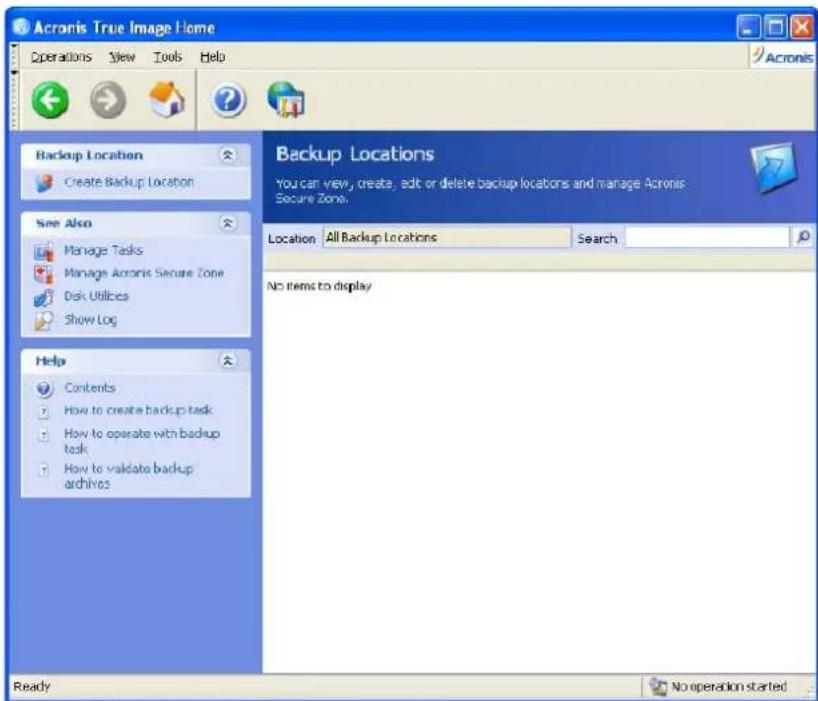
Task: Click the 'No operation started' status text
Action: tap(729, 686)
